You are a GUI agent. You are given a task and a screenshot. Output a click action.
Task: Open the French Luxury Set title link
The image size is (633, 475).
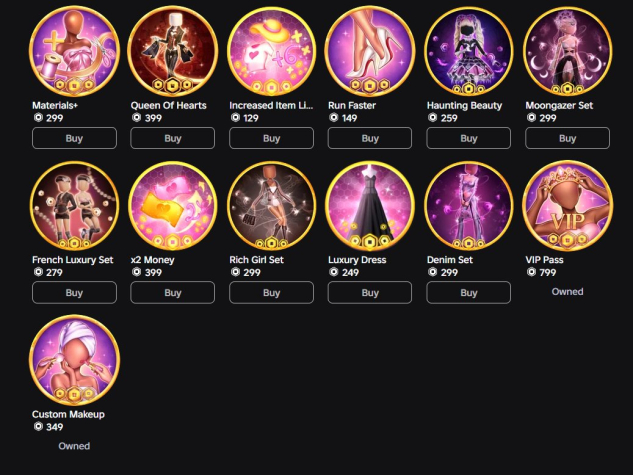point(73,259)
